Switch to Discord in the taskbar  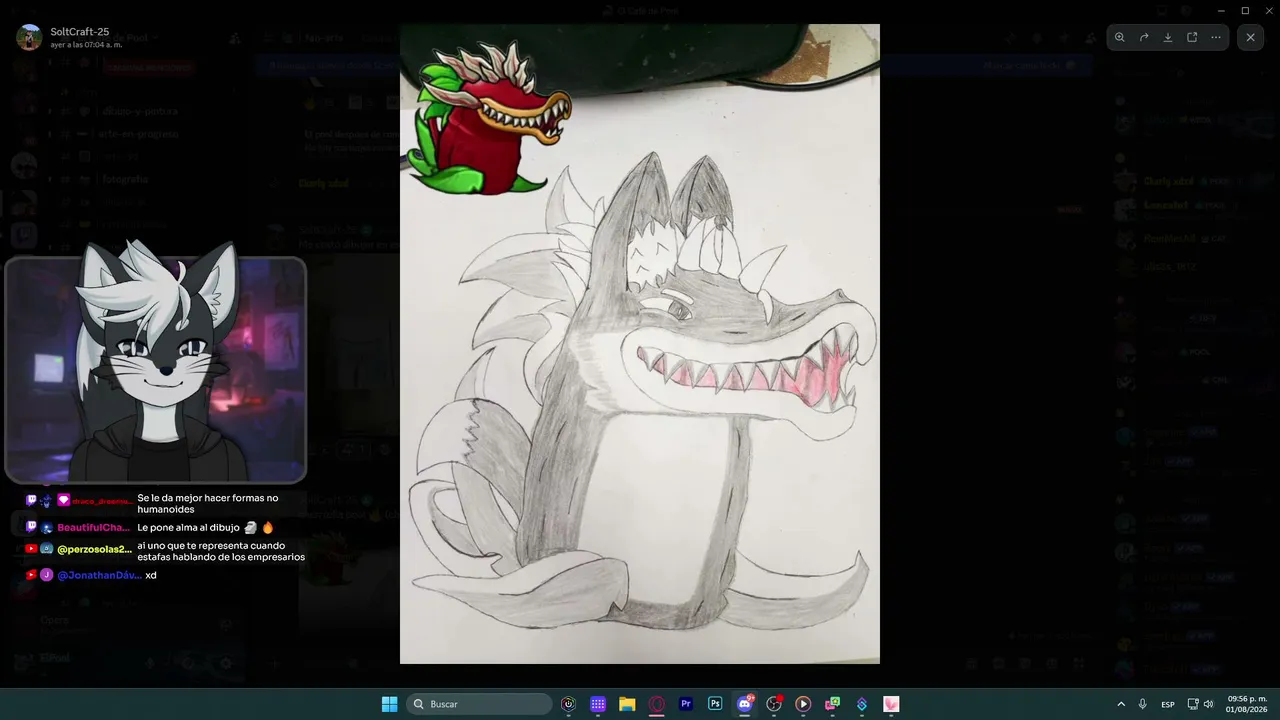pyautogui.click(x=745, y=704)
